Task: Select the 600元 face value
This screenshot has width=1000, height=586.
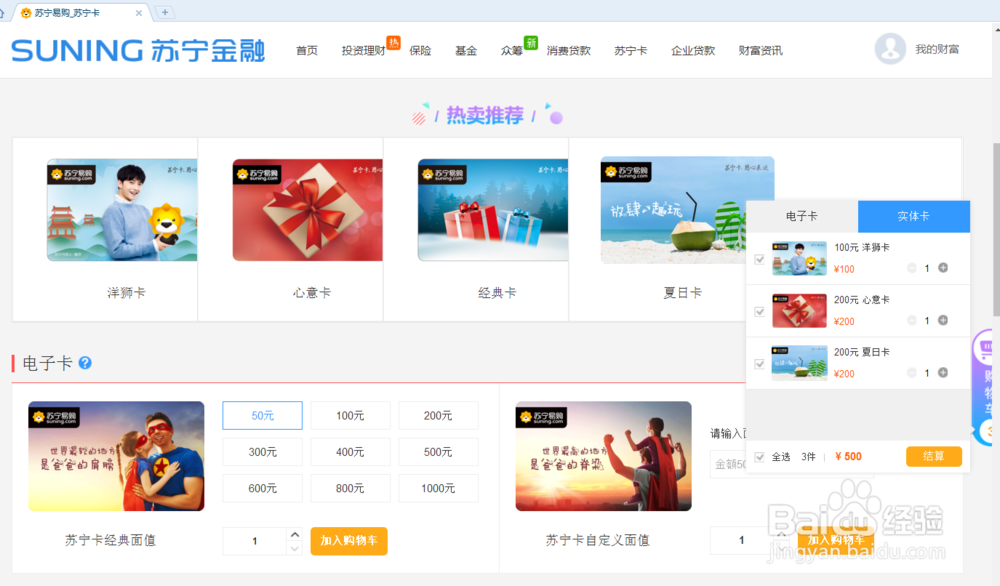Action: click(262, 488)
